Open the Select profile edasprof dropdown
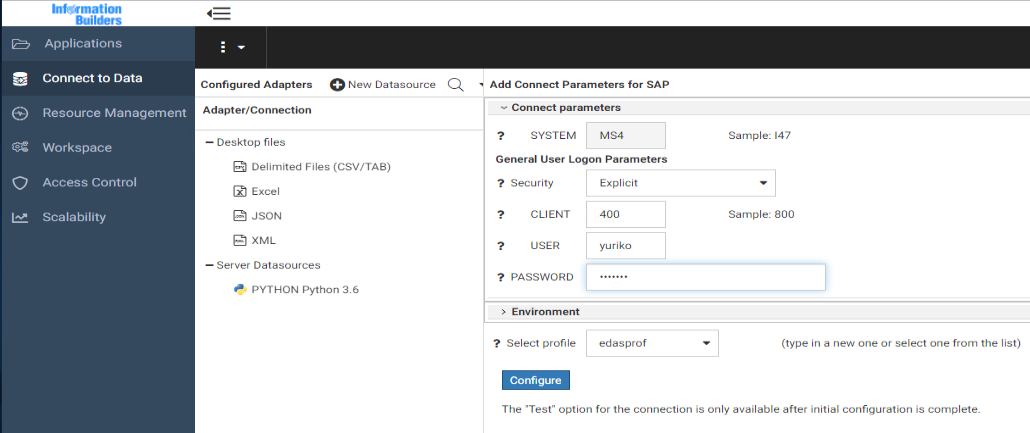The image size is (1030, 433). coord(652,343)
